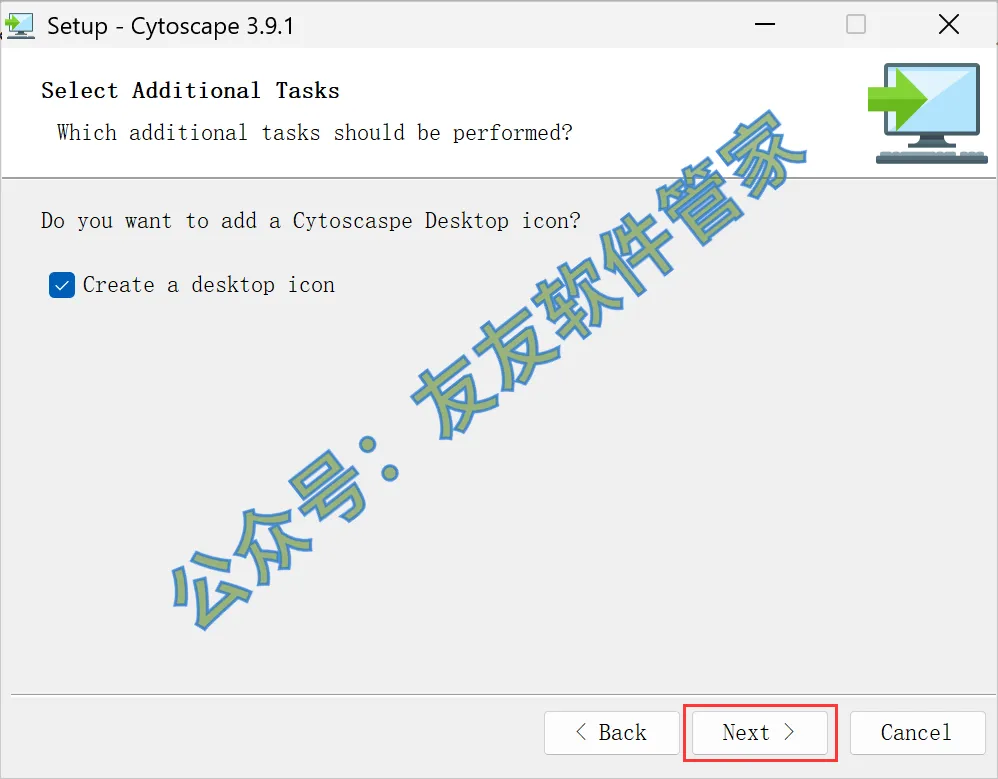
Task: Click the 'Which additional tasks should be performed?' text
Action: pyautogui.click(x=314, y=133)
